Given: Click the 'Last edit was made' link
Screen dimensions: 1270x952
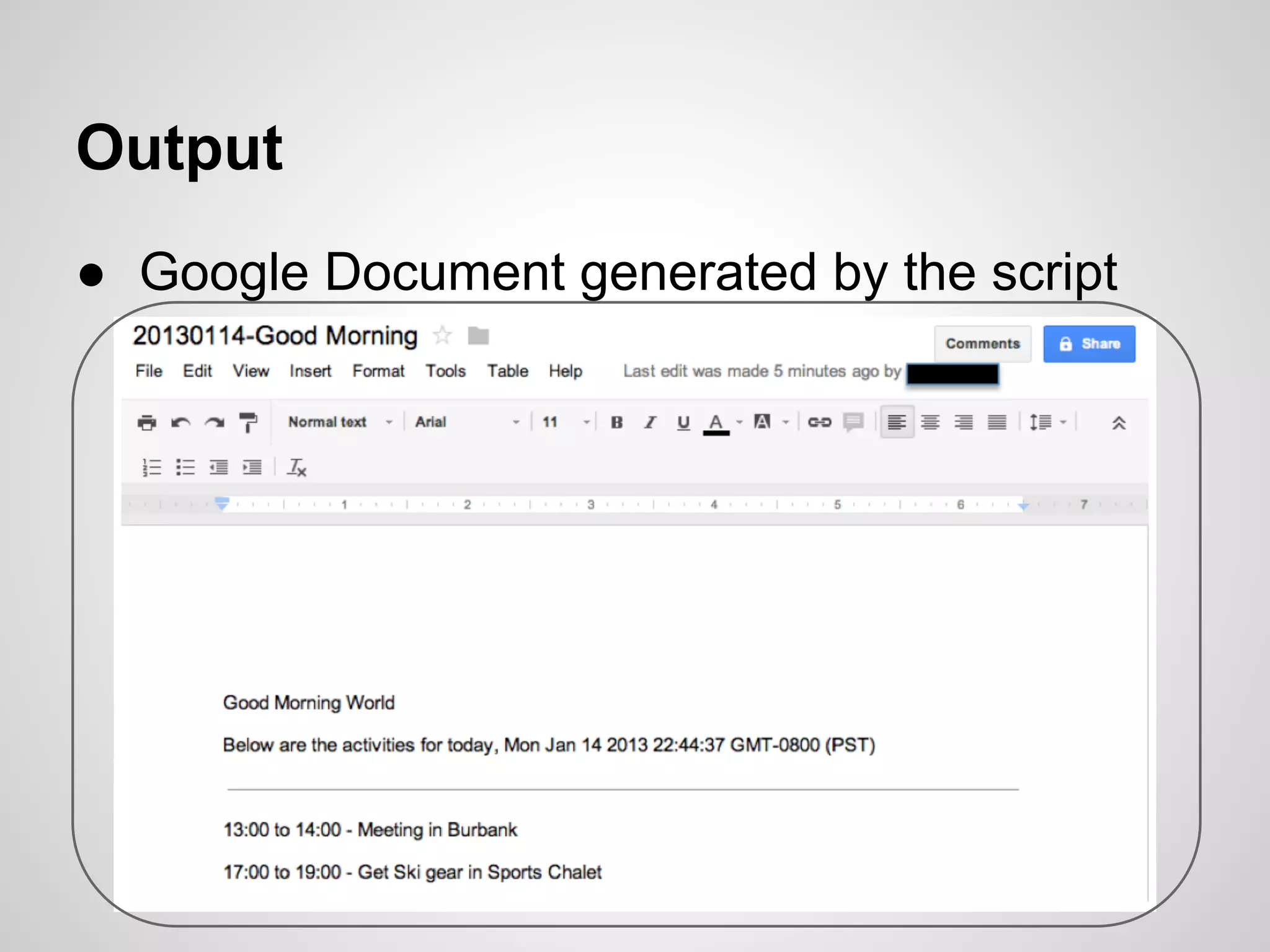Looking at the screenshot, I should point(762,371).
